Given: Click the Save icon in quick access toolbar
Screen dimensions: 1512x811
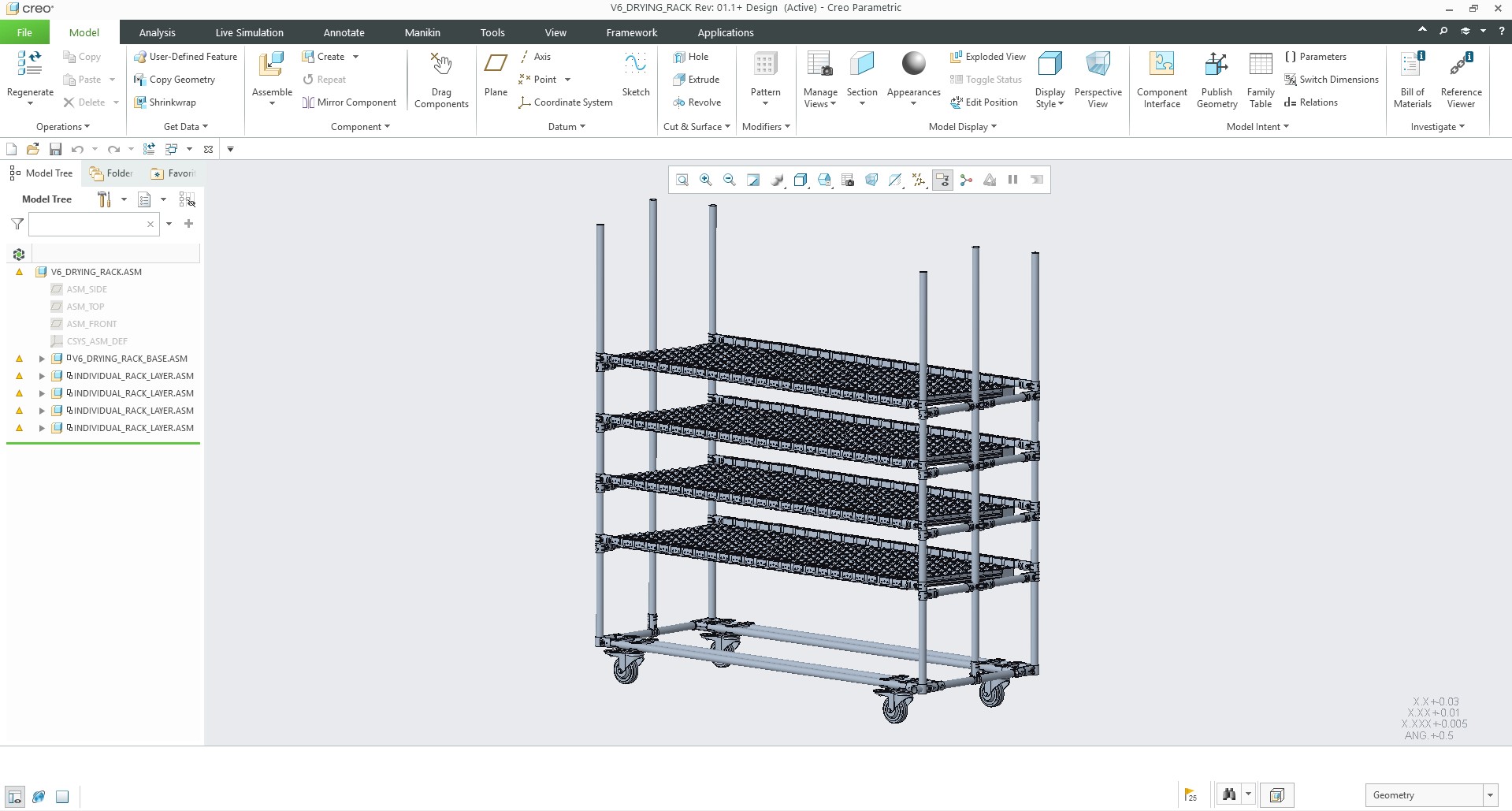Looking at the screenshot, I should (x=55, y=149).
